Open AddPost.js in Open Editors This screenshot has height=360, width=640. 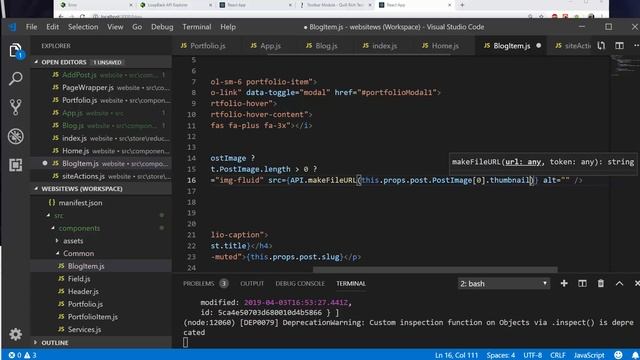(x=101, y=75)
